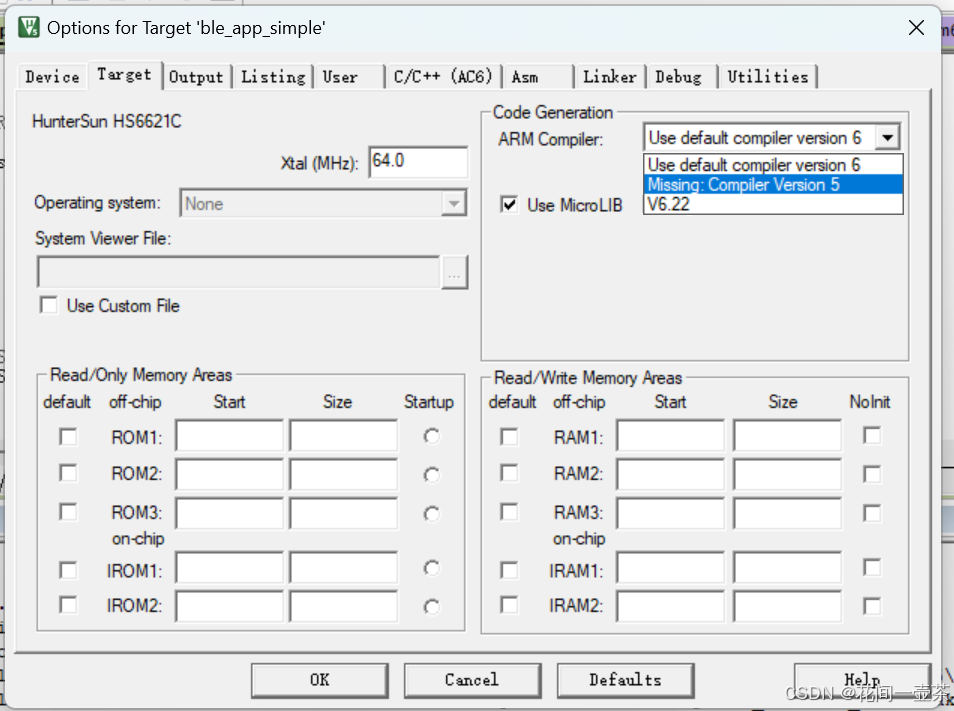Select the IROM1 Startup radio button
This screenshot has height=711, width=954.
431,568
